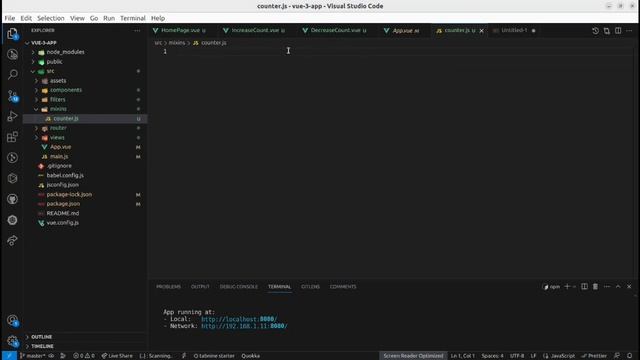Open the Terminal menu
This screenshot has height=360, width=640.
(x=133, y=18)
